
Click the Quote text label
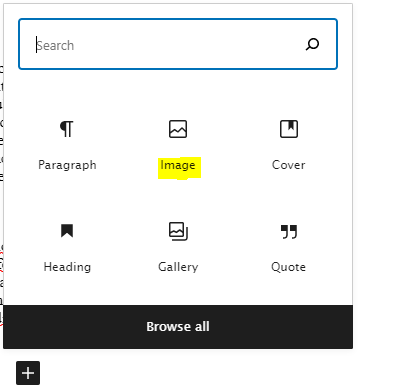[x=289, y=267]
